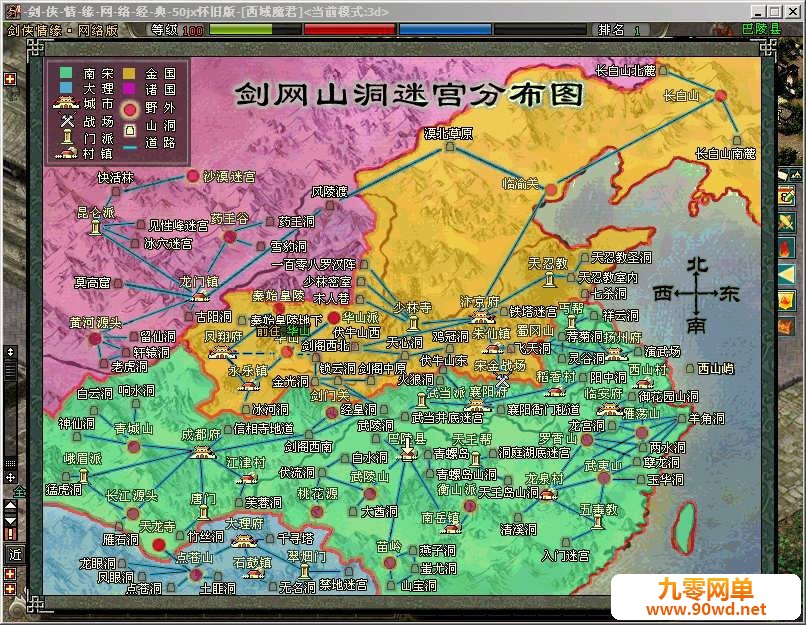Click the 大理府 city icon on map

coord(244,541)
